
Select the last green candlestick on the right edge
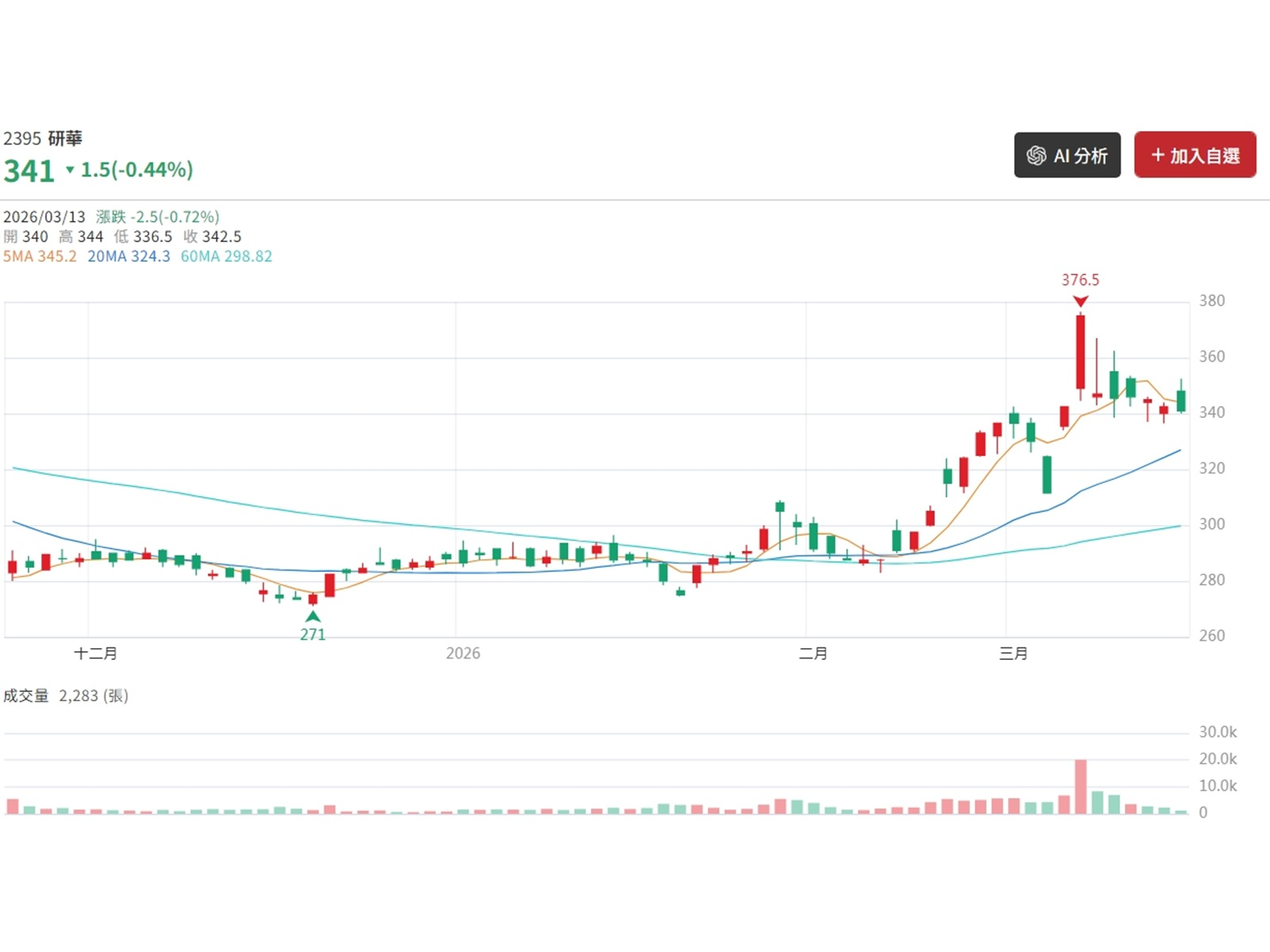tap(1181, 401)
